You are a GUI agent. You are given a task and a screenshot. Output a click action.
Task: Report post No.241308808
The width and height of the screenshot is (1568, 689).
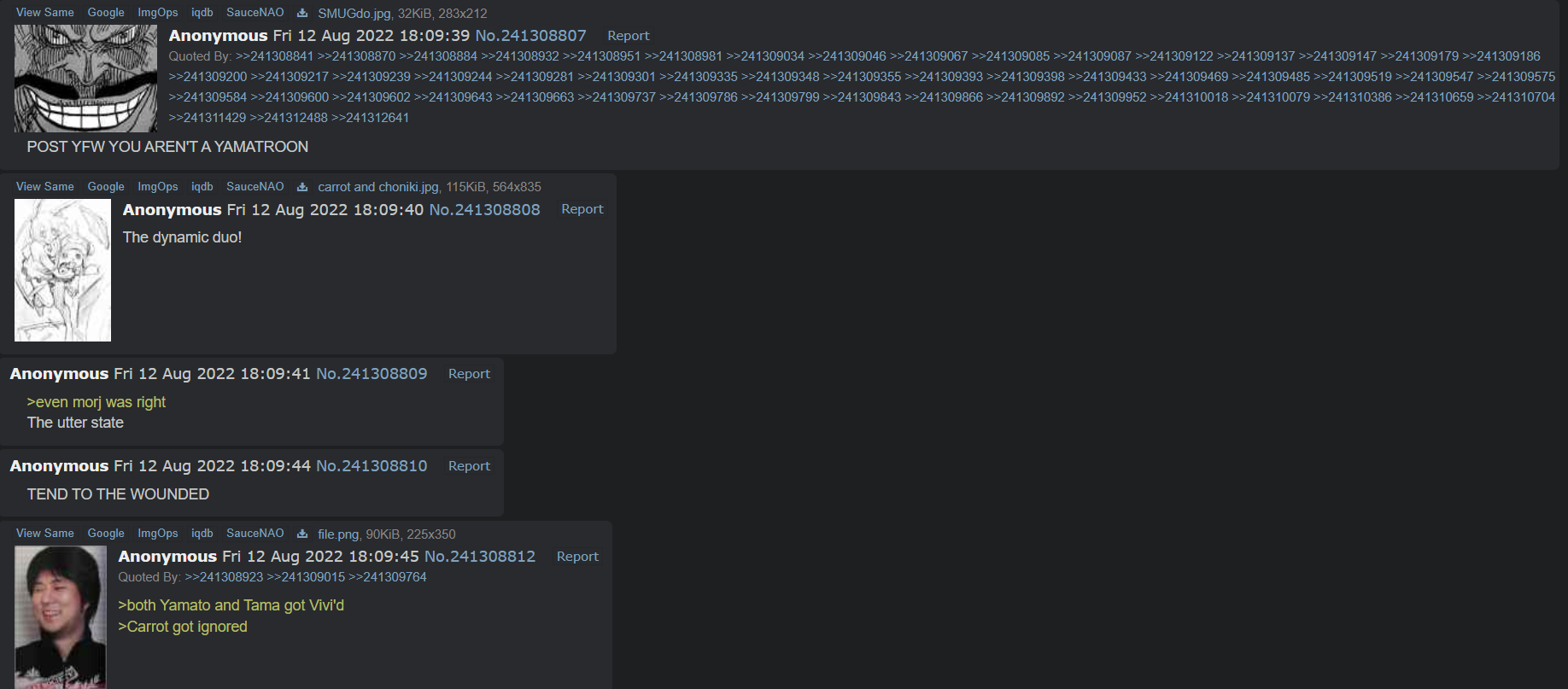pyautogui.click(x=582, y=209)
